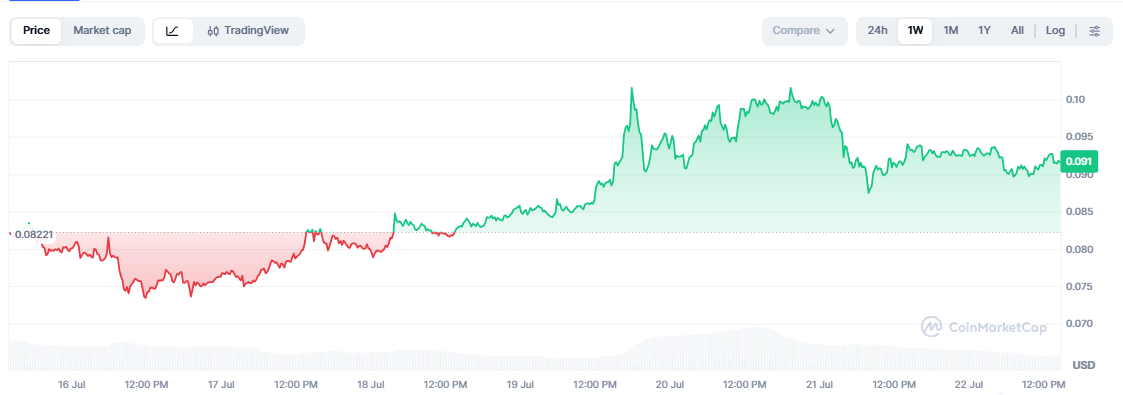Image resolution: width=1123 pixels, height=395 pixels.
Task: Switch to TradingView chart mode
Action: point(248,31)
